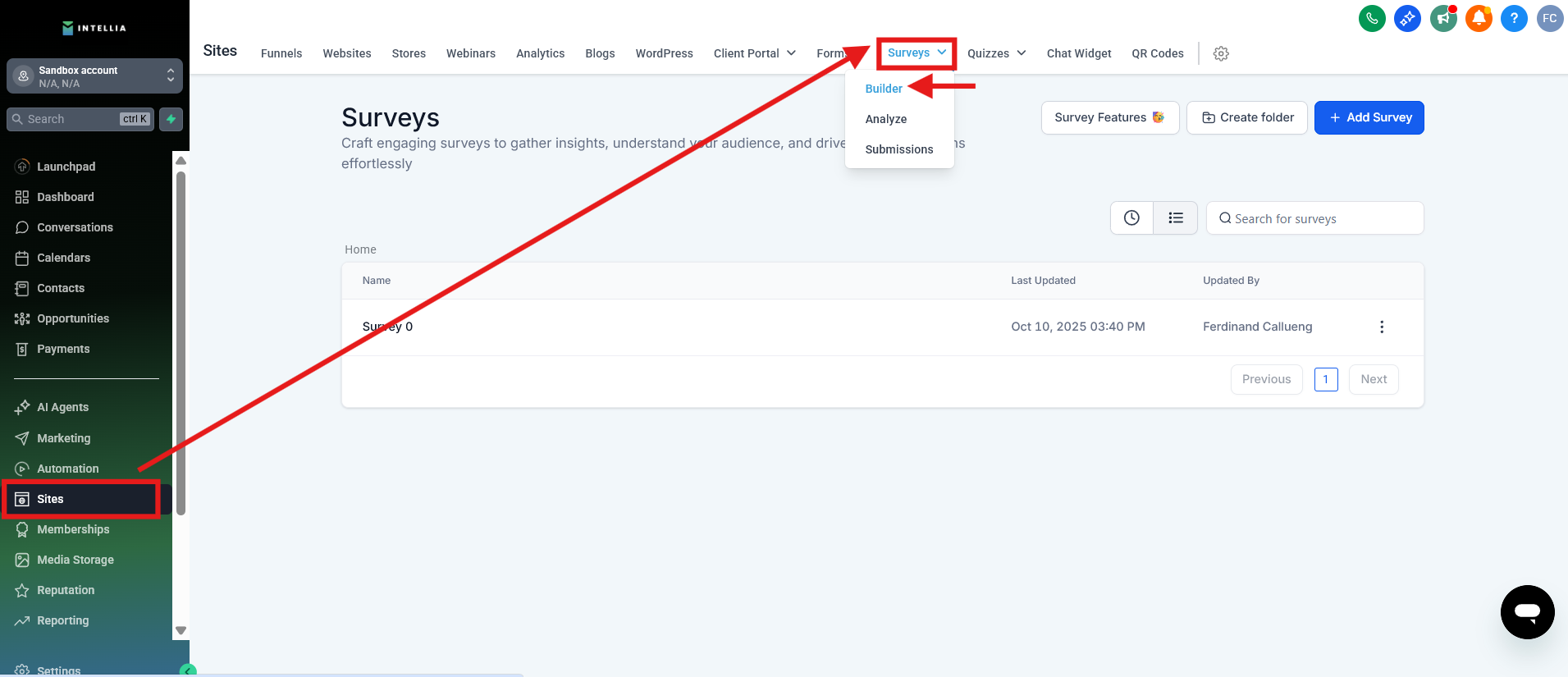The image size is (1568, 677).
Task: Open the chat support bubble
Action: (1527, 611)
